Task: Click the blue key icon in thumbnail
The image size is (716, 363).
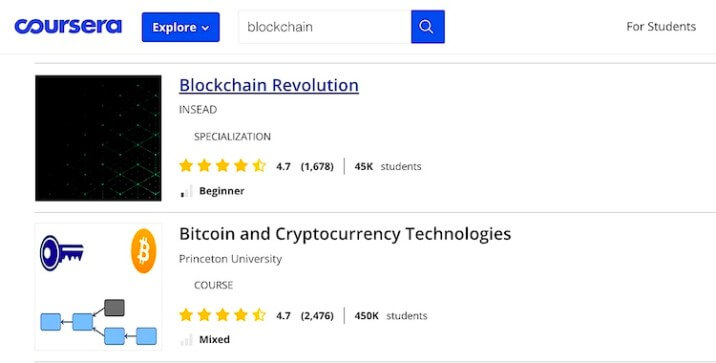Action: (62, 253)
